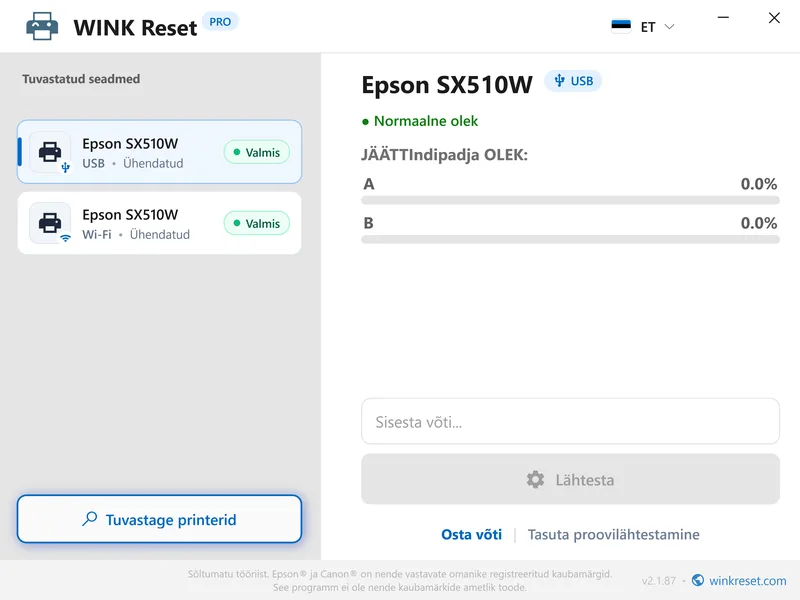Click the Epson SX510W title heading
The image size is (800, 600).
tap(447, 85)
